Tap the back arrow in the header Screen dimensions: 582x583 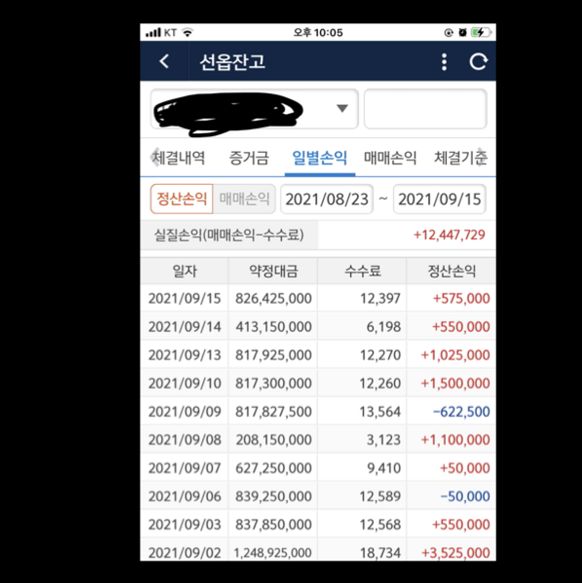tap(164, 61)
